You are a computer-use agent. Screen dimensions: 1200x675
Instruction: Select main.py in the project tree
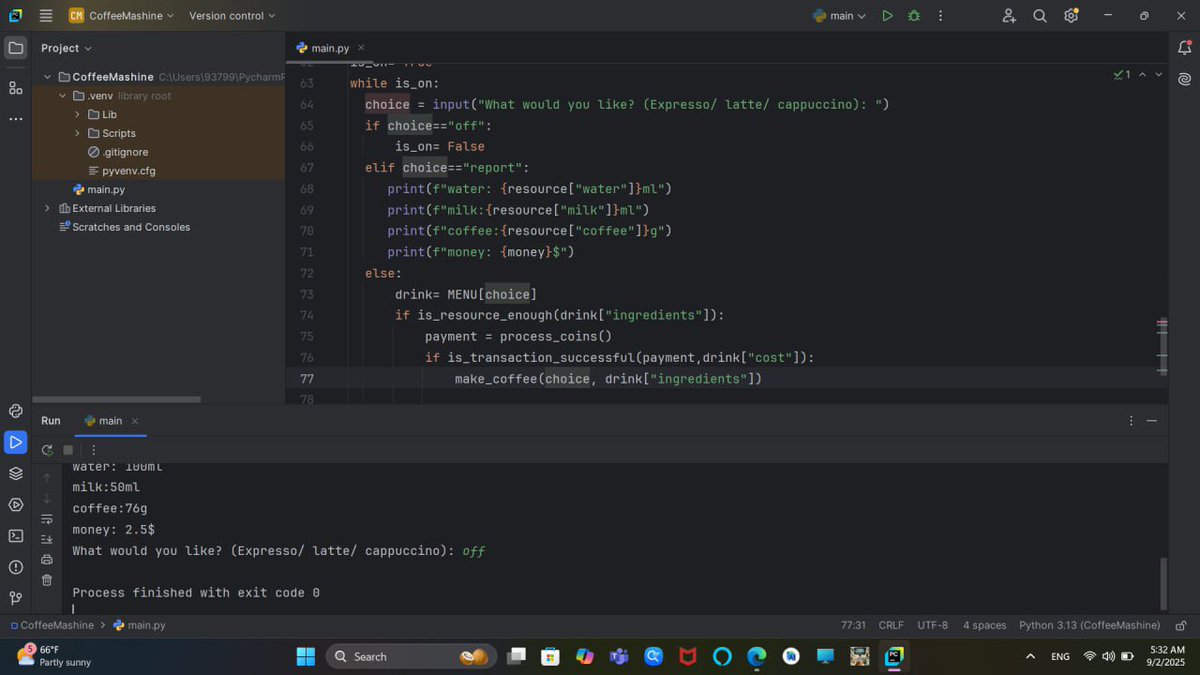point(106,189)
